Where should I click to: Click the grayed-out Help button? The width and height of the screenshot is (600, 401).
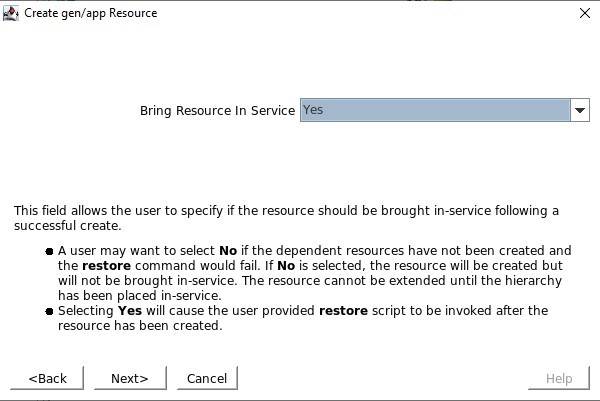(559, 378)
